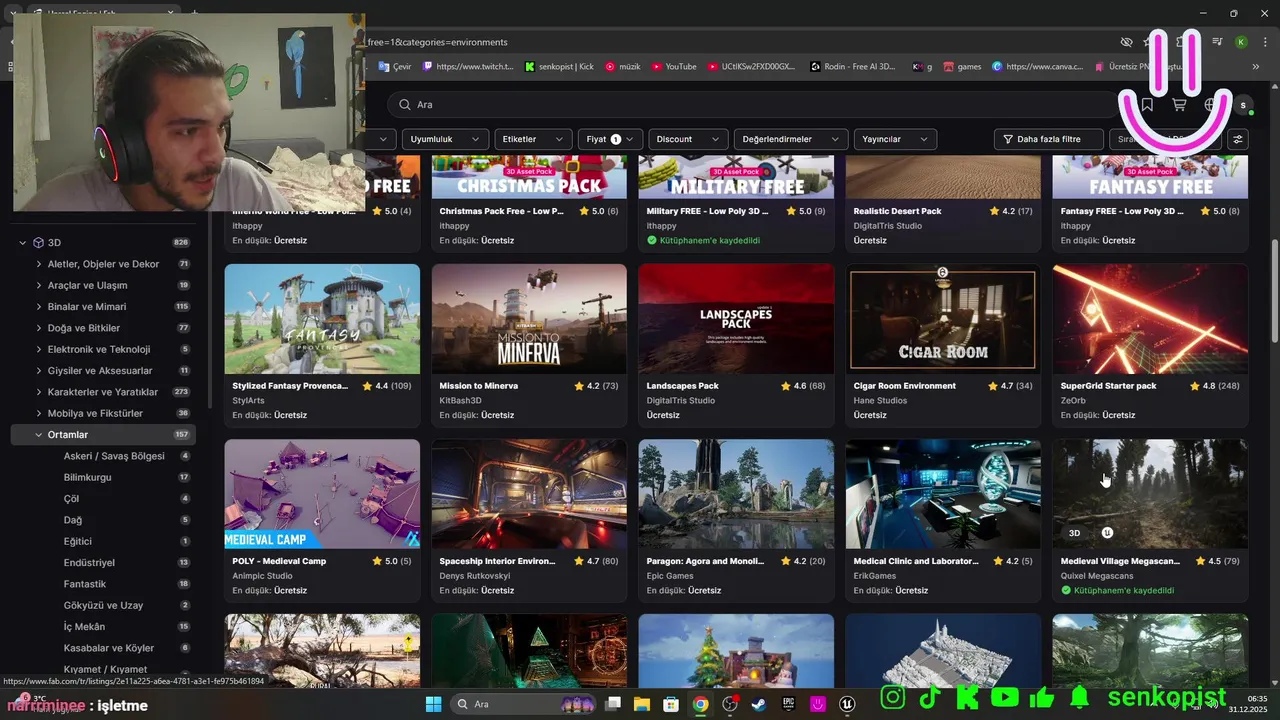Screen dimensions: 1280x720
Task: Open Mission to Minerva thumbnail
Action: [x=529, y=319]
